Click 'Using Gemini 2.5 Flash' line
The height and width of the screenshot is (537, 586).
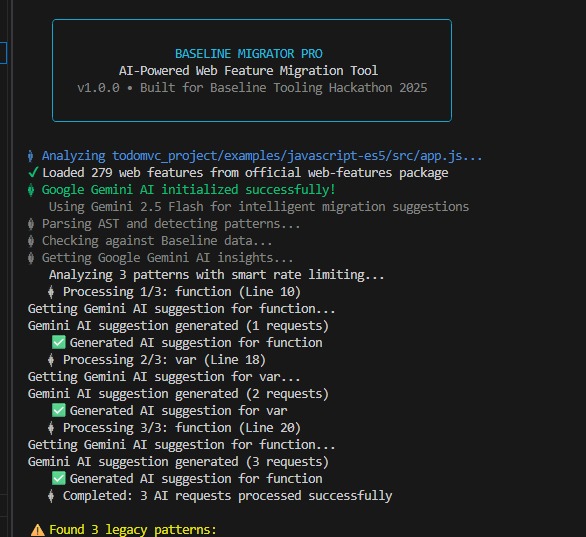259,207
